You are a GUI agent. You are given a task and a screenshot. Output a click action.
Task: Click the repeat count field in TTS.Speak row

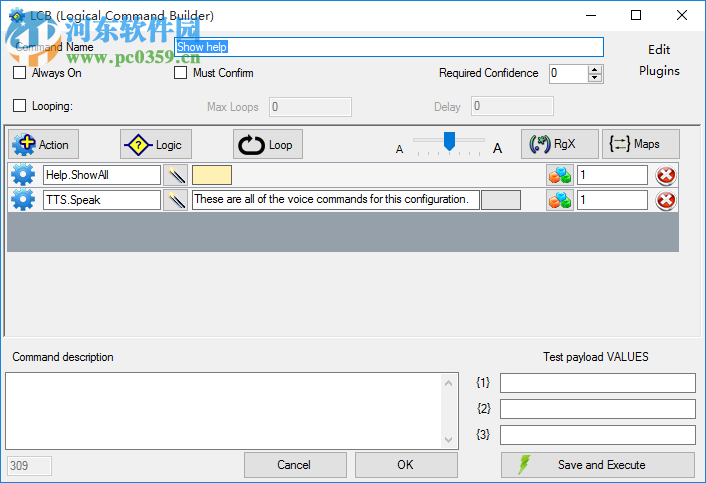[612, 200]
